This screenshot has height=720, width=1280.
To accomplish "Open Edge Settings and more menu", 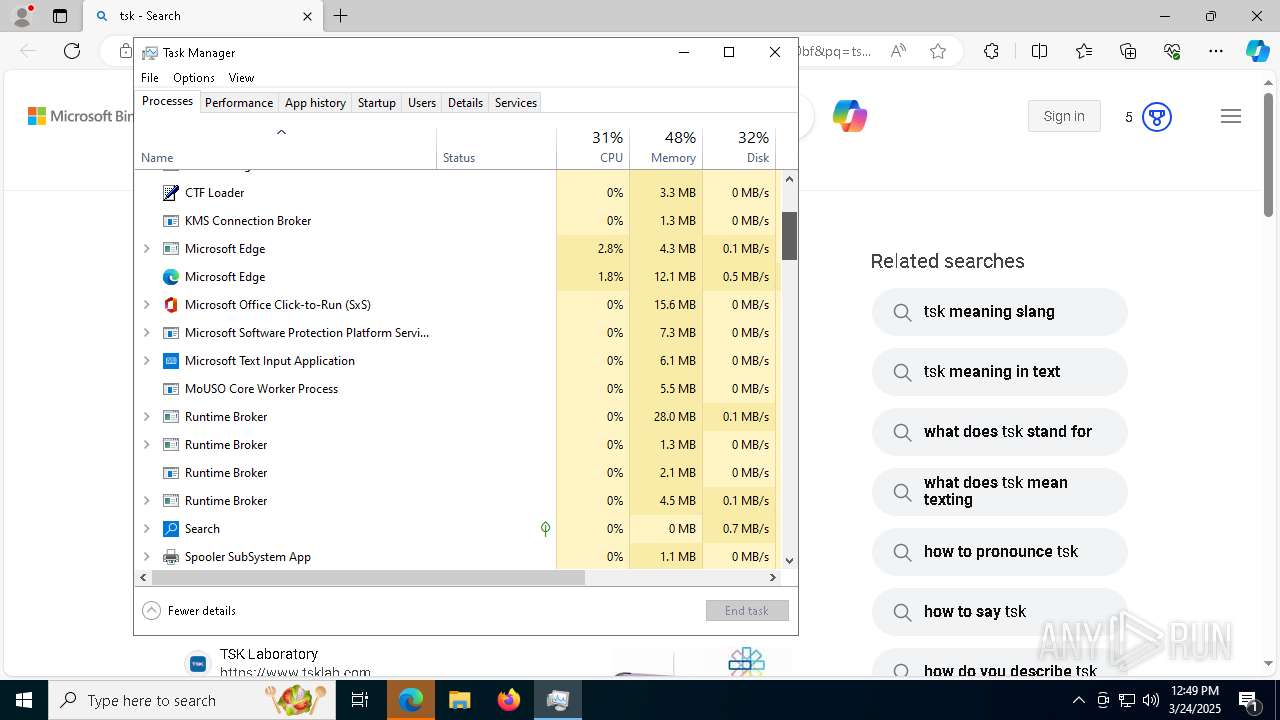I will 1216,51.
